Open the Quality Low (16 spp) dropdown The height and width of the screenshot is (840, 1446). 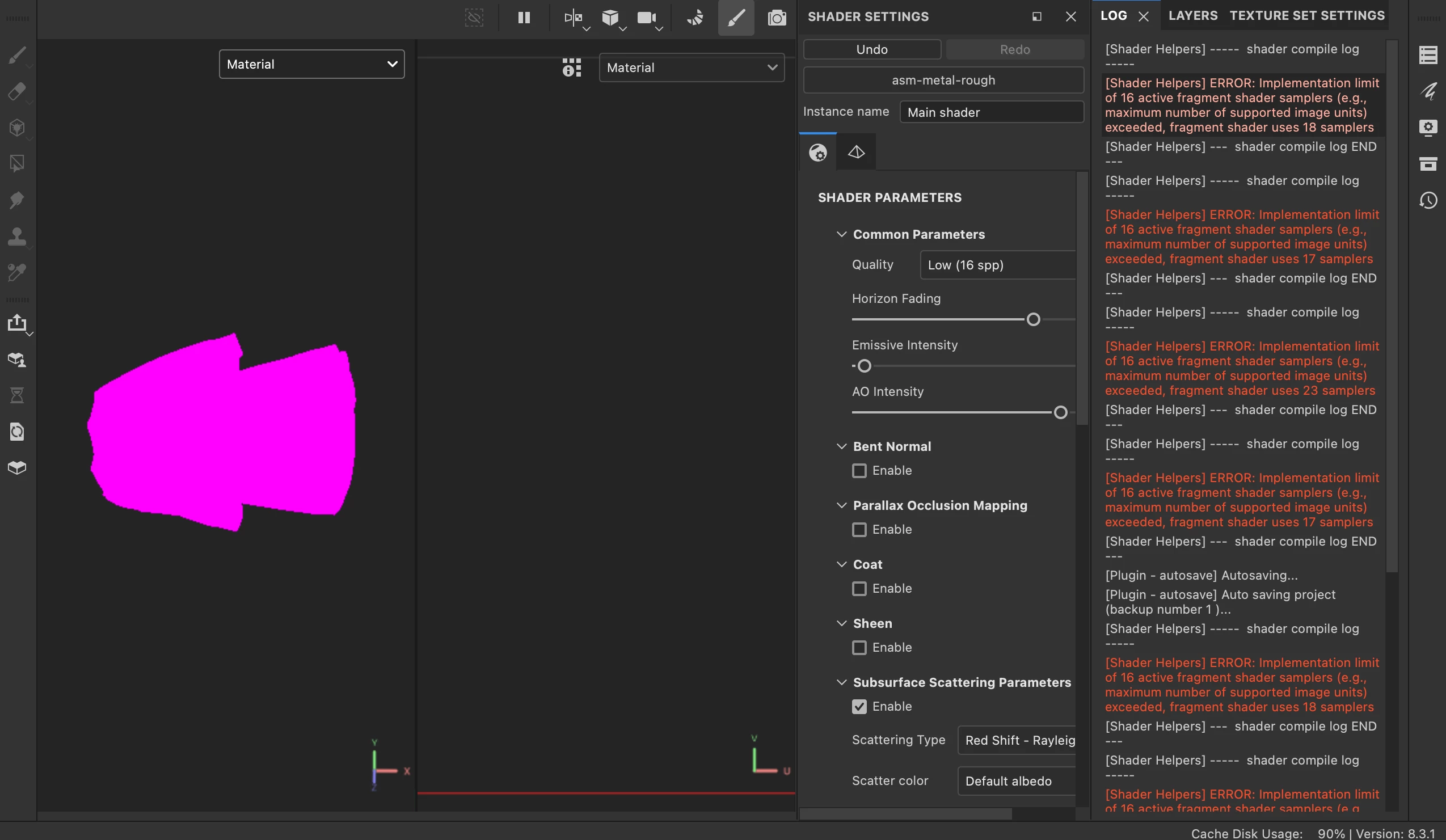coord(997,265)
